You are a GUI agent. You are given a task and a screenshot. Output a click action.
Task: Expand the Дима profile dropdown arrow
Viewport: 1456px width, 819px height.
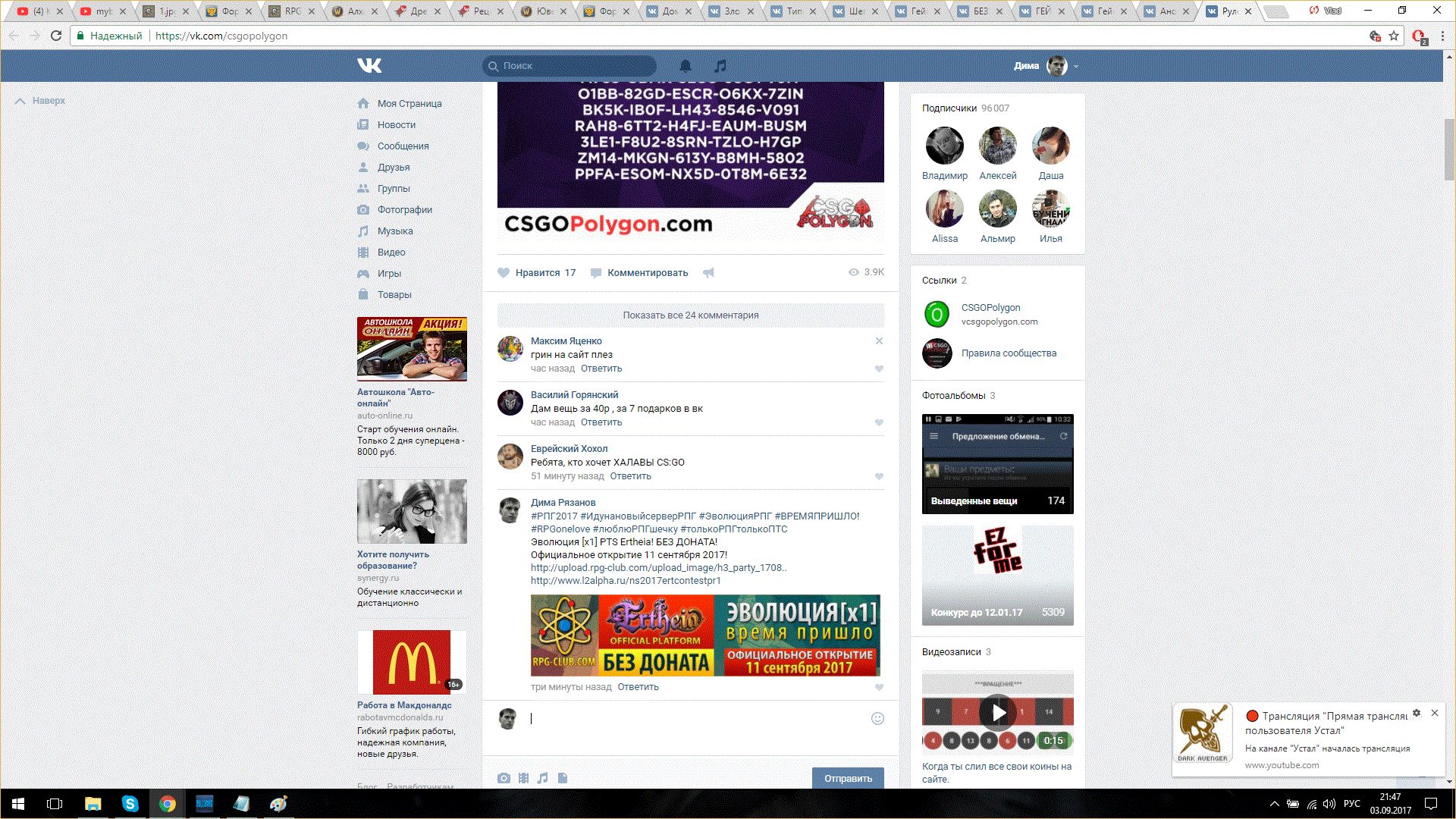point(1076,67)
